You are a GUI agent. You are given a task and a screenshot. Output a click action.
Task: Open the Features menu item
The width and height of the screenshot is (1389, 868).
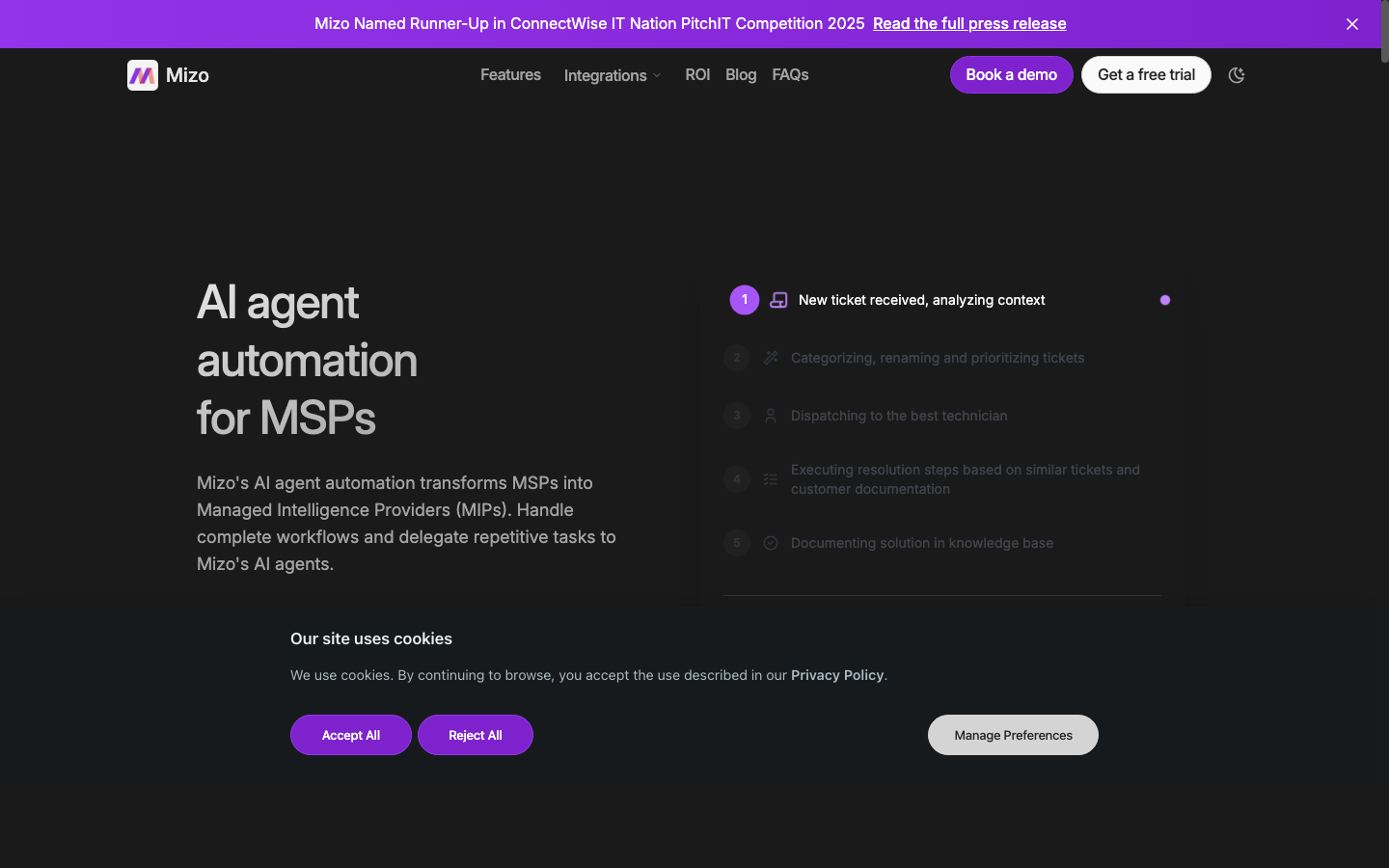[x=510, y=74]
